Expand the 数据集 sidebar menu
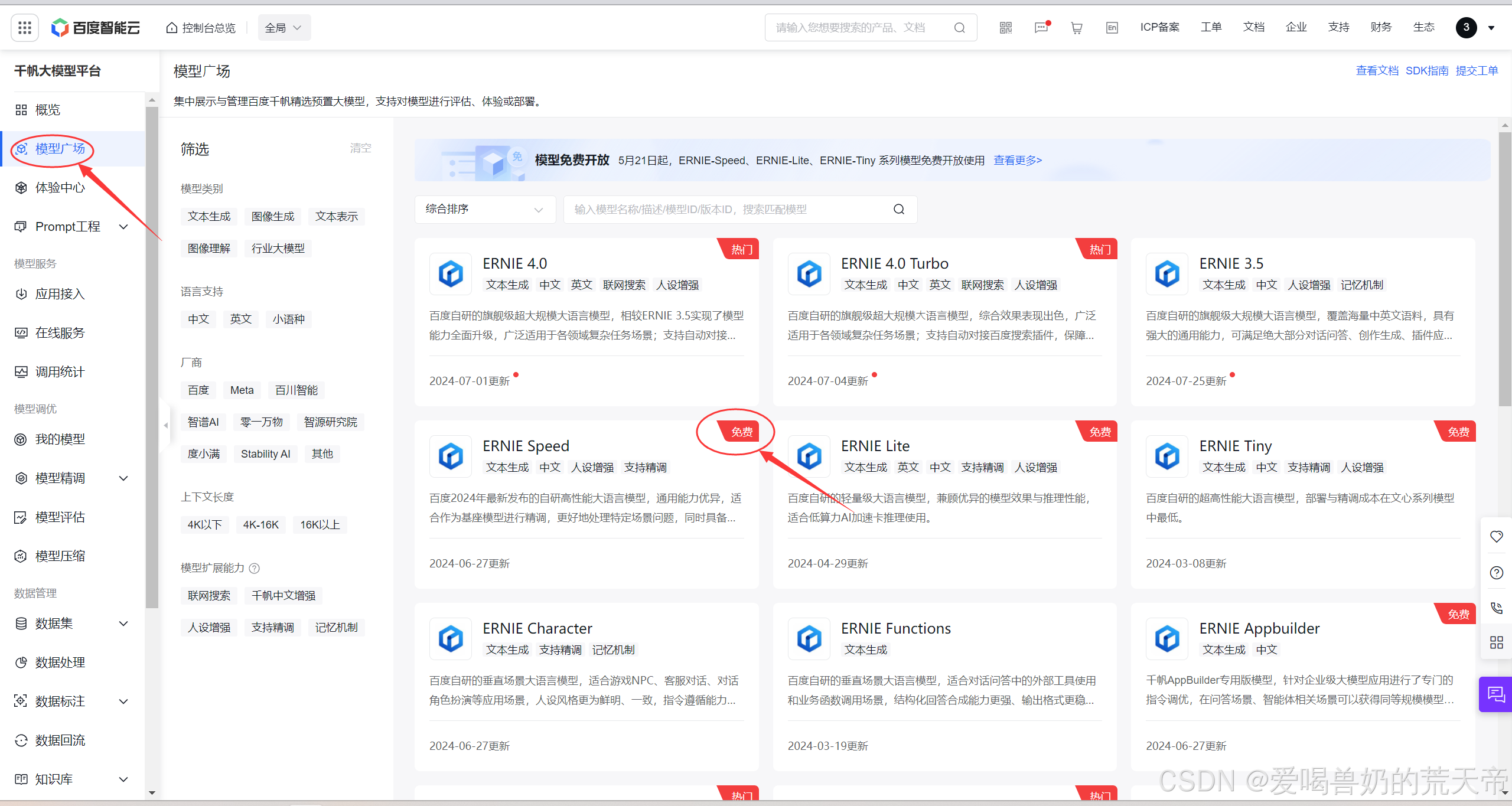The width and height of the screenshot is (1512, 806). 123,624
